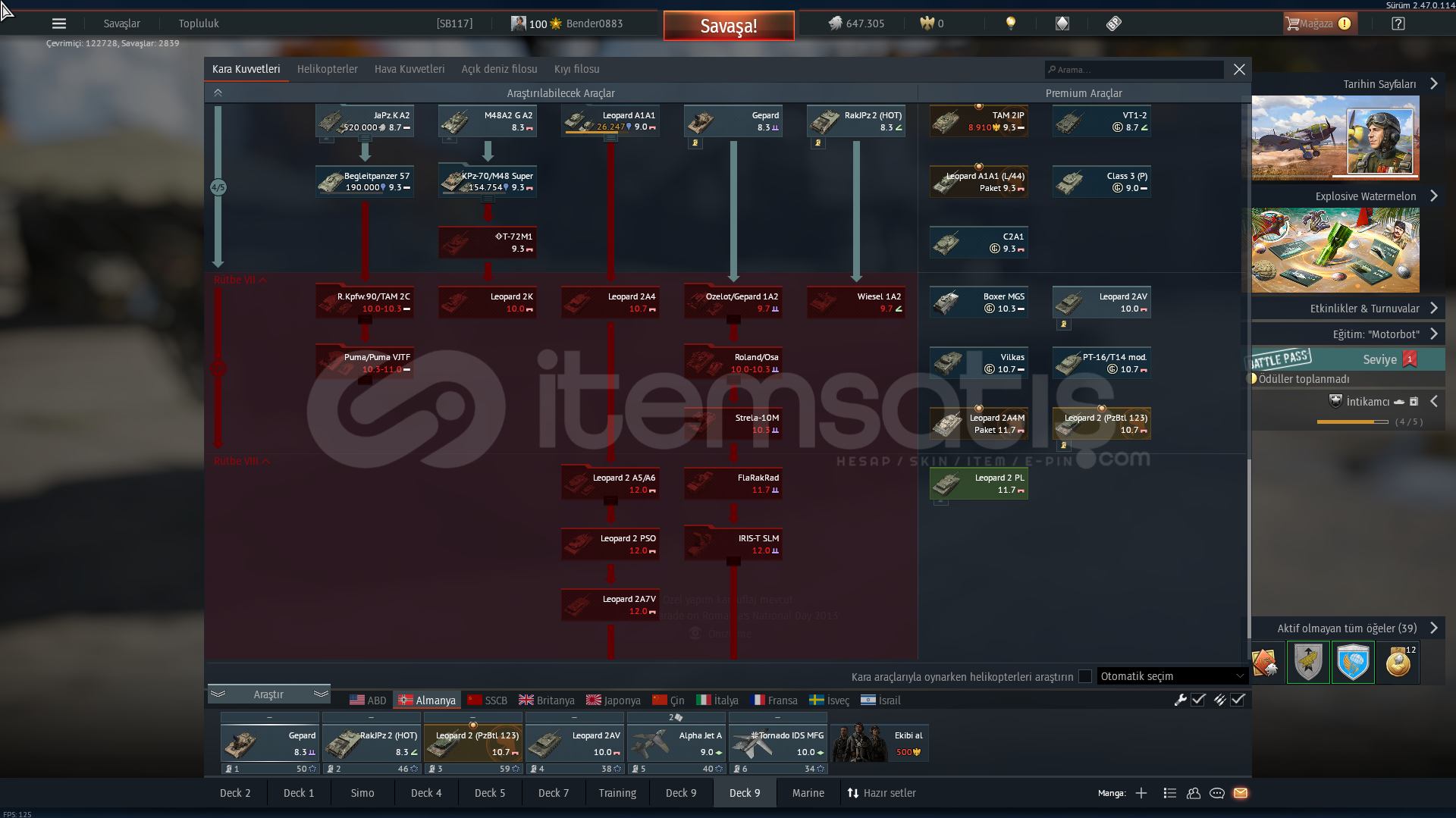The image size is (1456, 818).
Task: Select Alpha Jet A crew slot
Action: (676, 743)
